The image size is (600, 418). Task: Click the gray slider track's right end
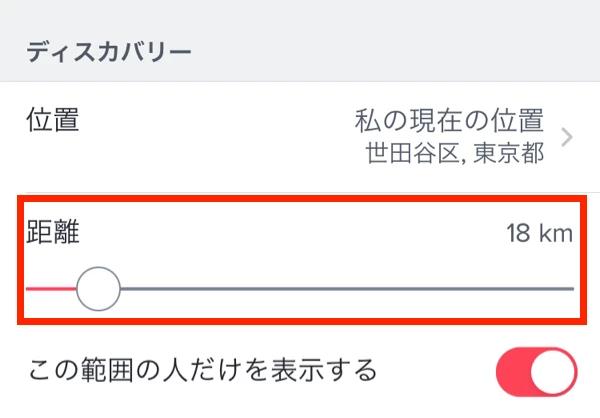click(x=568, y=289)
